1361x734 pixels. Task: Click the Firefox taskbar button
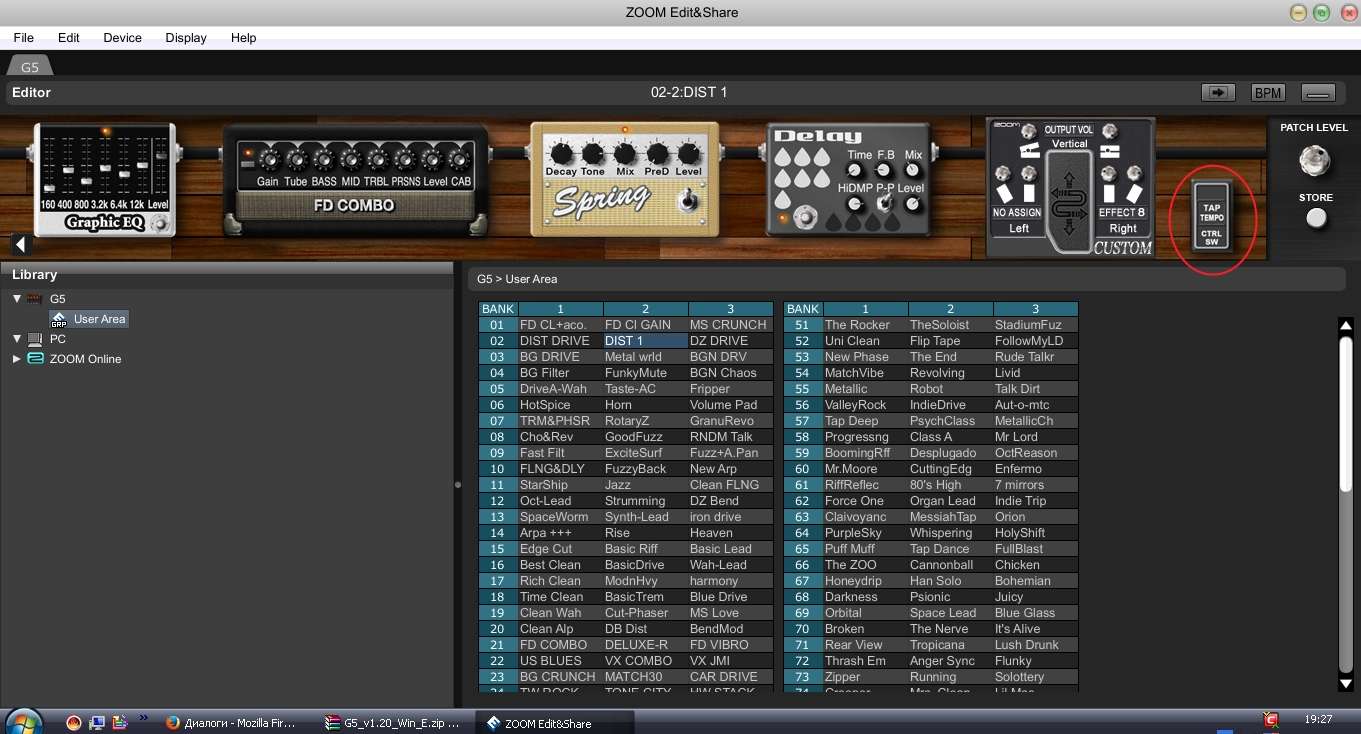click(230, 722)
